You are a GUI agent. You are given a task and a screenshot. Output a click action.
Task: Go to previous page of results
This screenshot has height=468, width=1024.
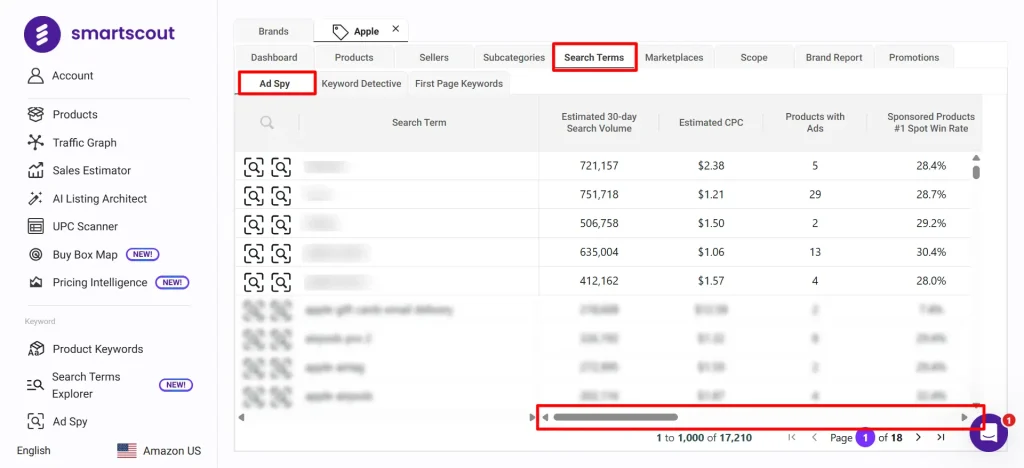tap(814, 437)
